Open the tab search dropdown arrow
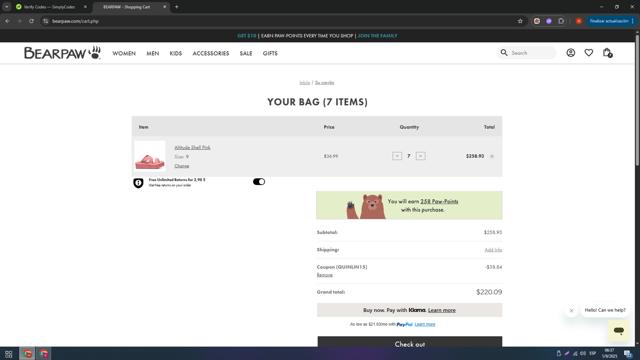Image resolution: width=640 pixels, height=360 pixels. 7,7
